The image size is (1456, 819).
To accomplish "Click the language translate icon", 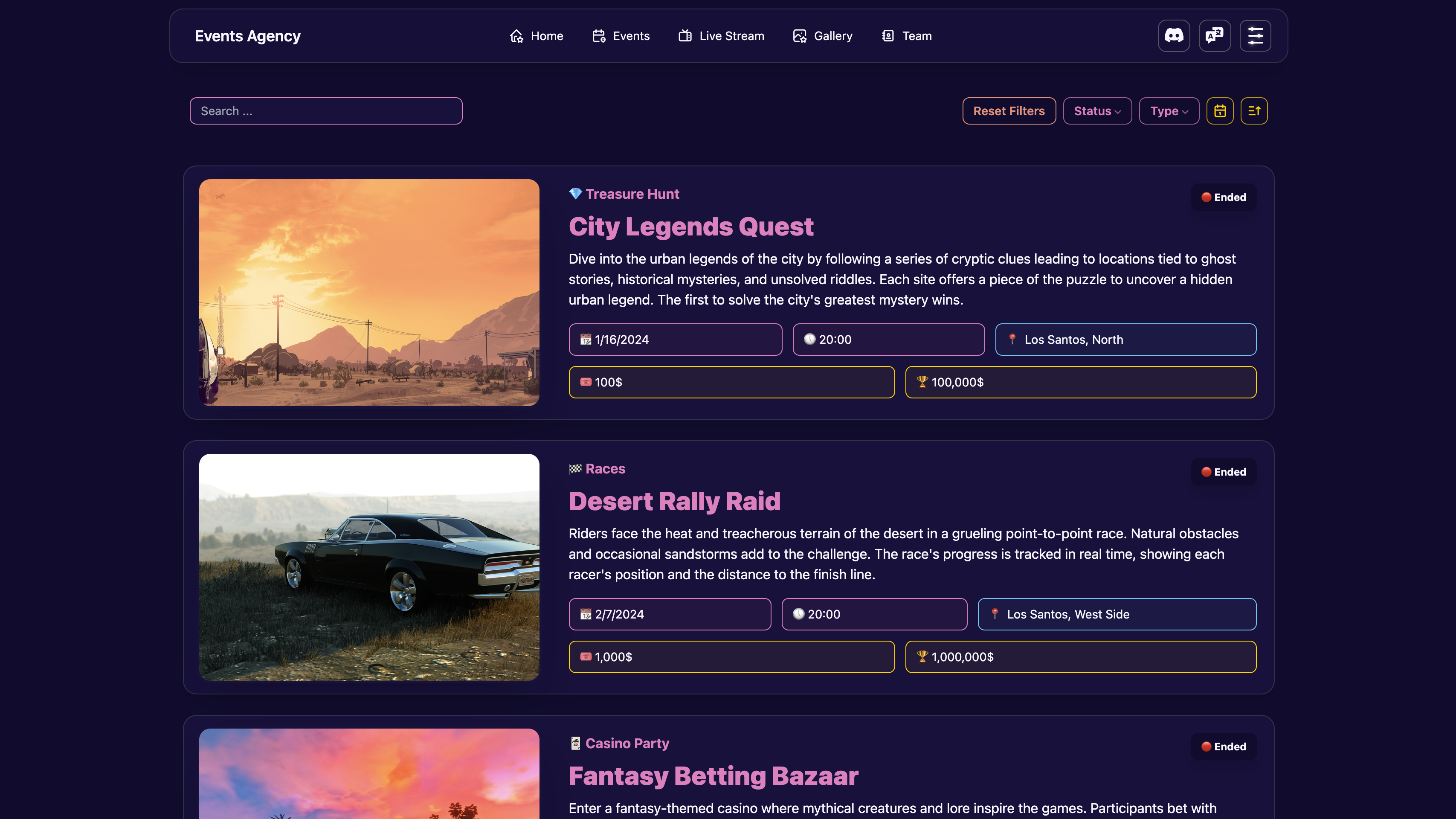I will point(1214,35).
